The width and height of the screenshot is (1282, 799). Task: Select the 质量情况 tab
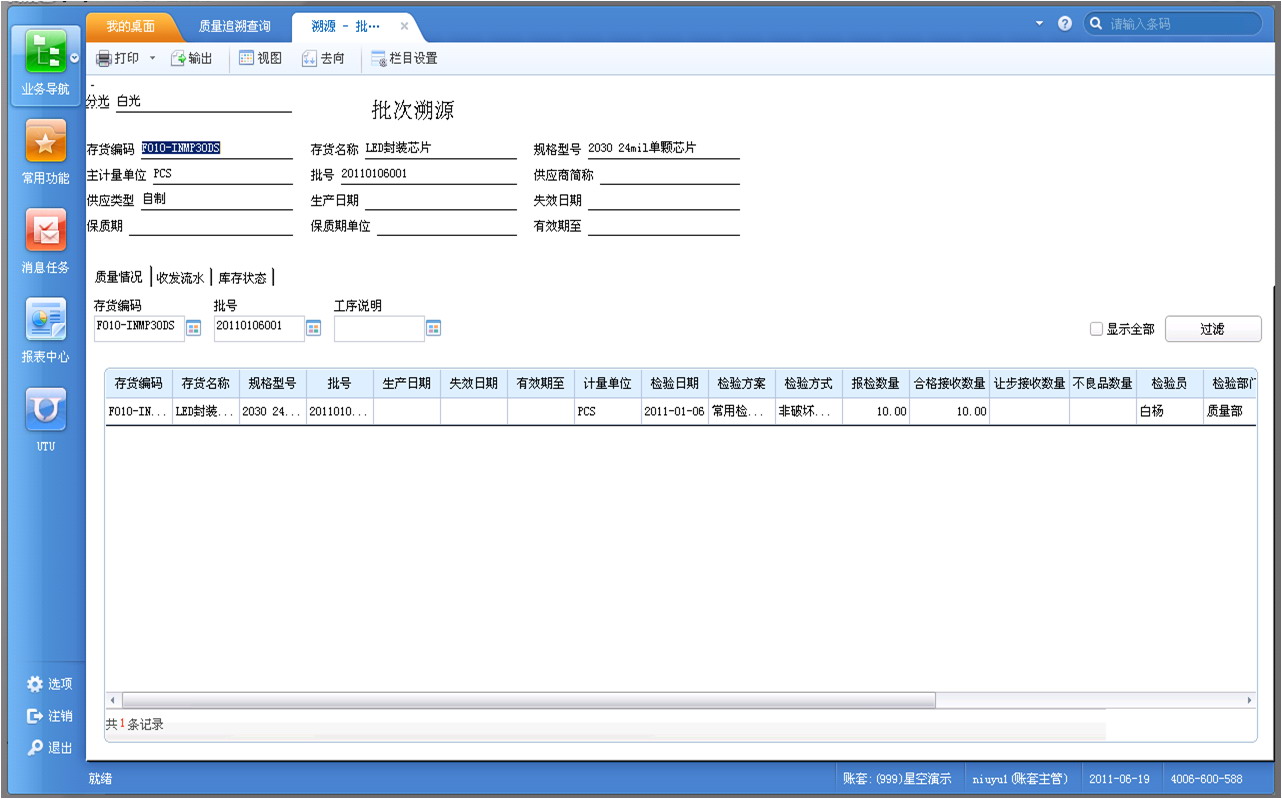pyautogui.click(x=118, y=277)
